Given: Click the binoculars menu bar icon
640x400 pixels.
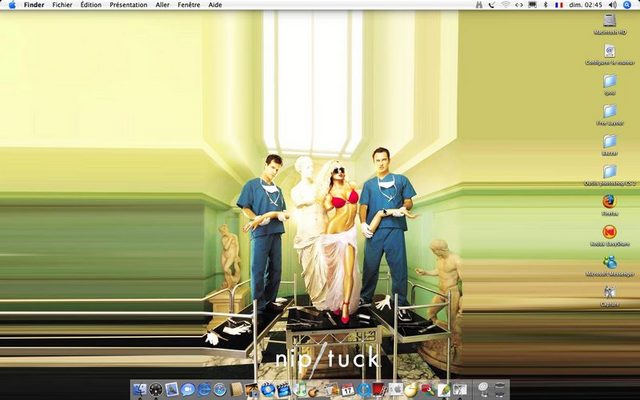Looking at the screenshot, I should [479, 5].
